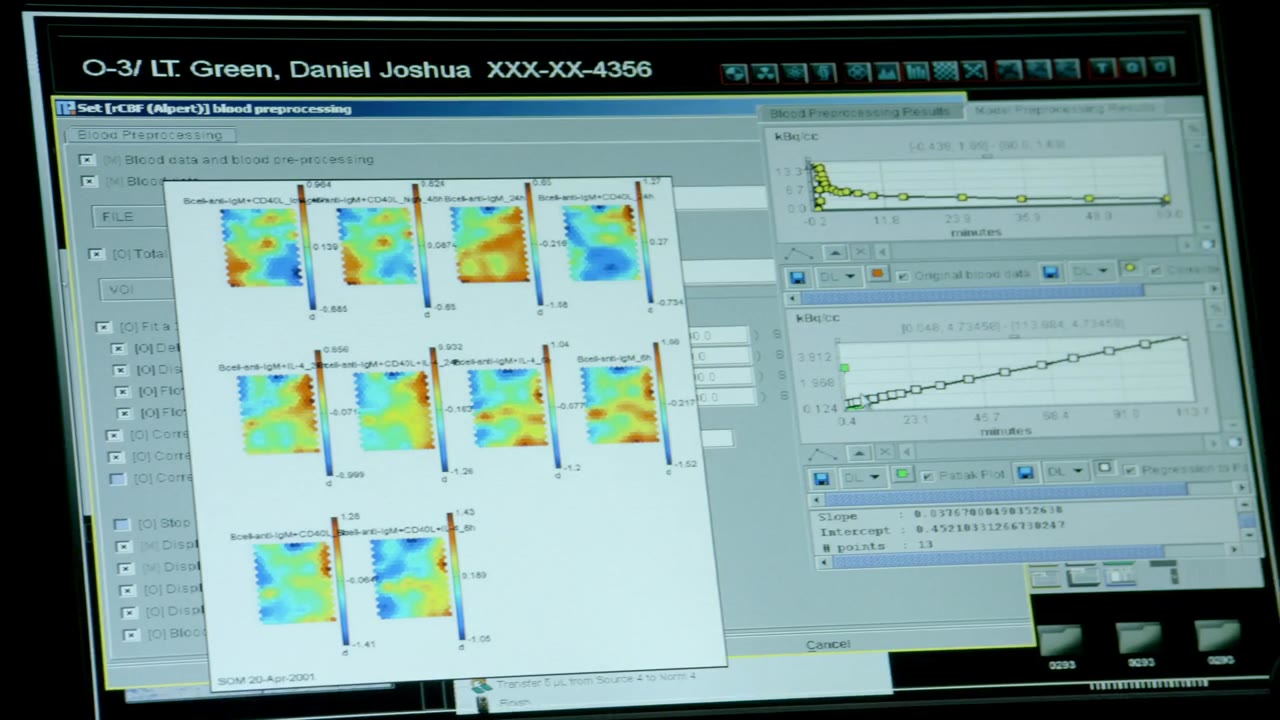Click the T icon in top toolbar
Image resolution: width=1280 pixels, height=720 pixels.
click(1102, 68)
